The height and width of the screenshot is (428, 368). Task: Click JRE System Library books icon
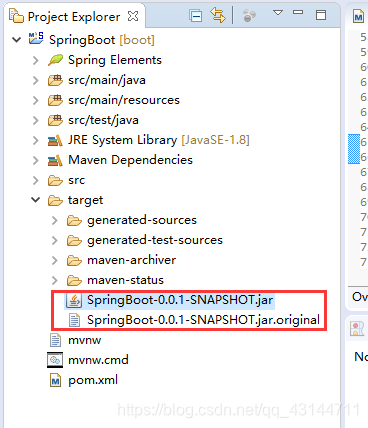tap(55, 141)
